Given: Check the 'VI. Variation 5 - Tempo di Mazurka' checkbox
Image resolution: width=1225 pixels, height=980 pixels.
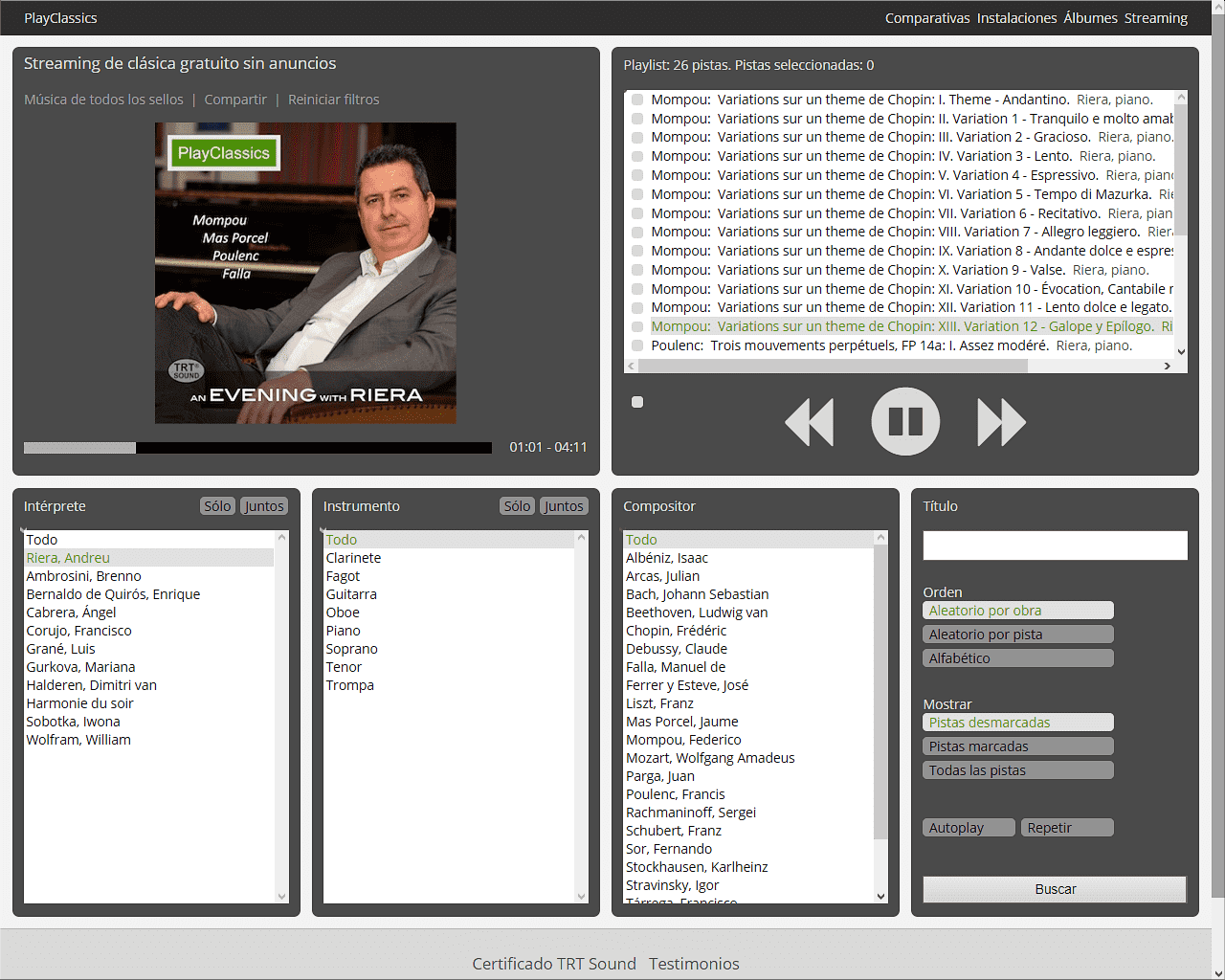Looking at the screenshot, I should 637,194.
